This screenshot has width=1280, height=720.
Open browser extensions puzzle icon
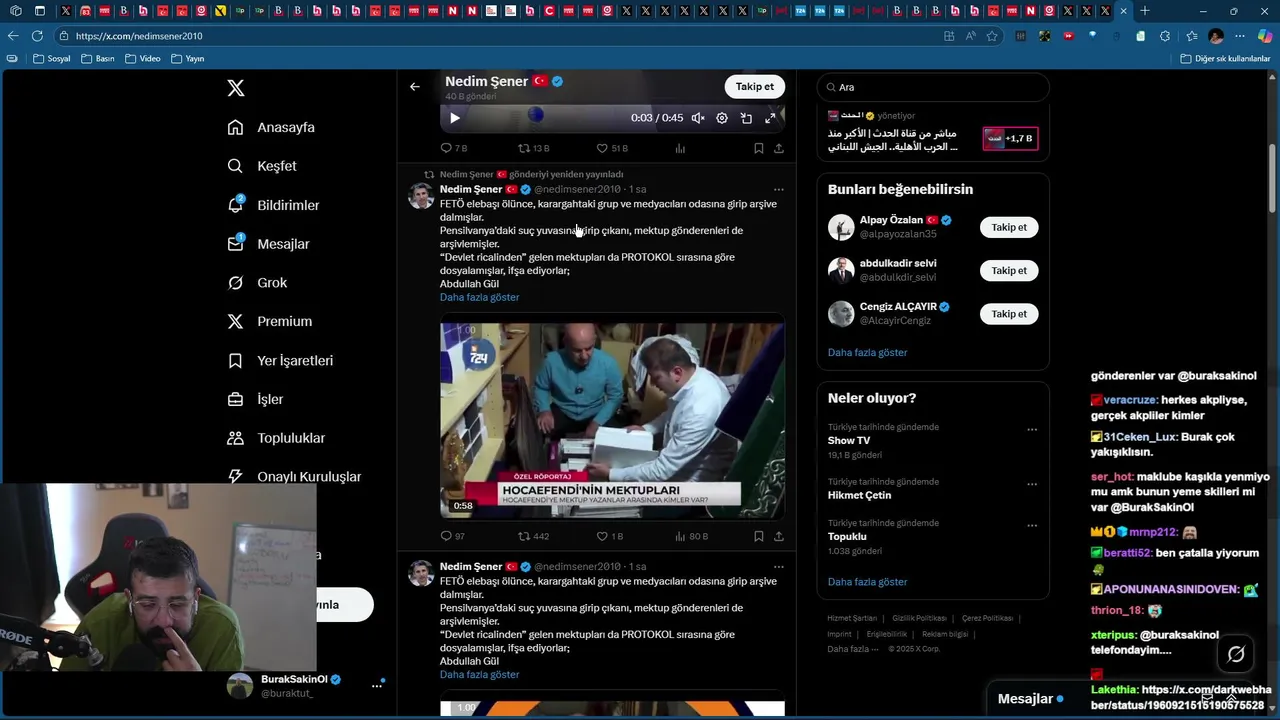pyautogui.click(x=1165, y=36)
